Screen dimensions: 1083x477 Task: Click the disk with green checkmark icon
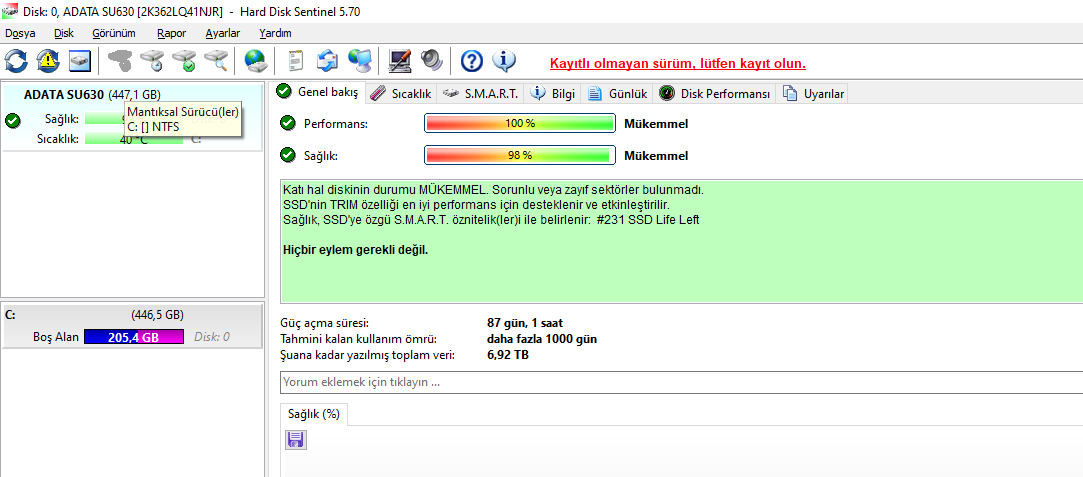184,61
